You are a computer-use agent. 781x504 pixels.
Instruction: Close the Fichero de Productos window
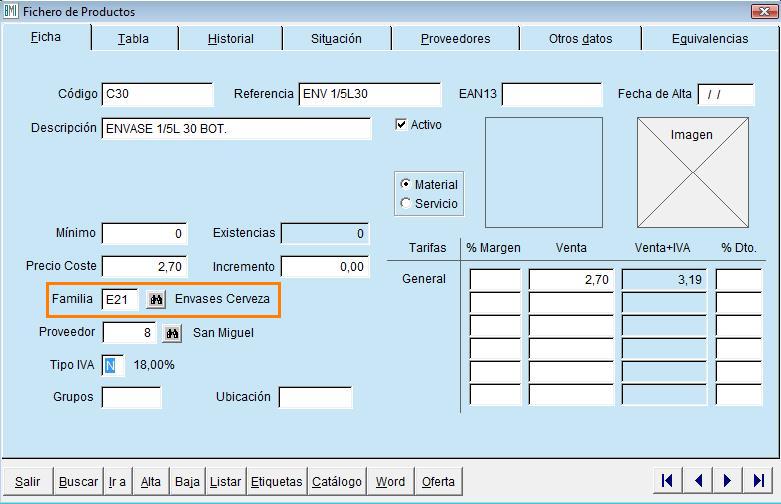(x=765, y=12)
